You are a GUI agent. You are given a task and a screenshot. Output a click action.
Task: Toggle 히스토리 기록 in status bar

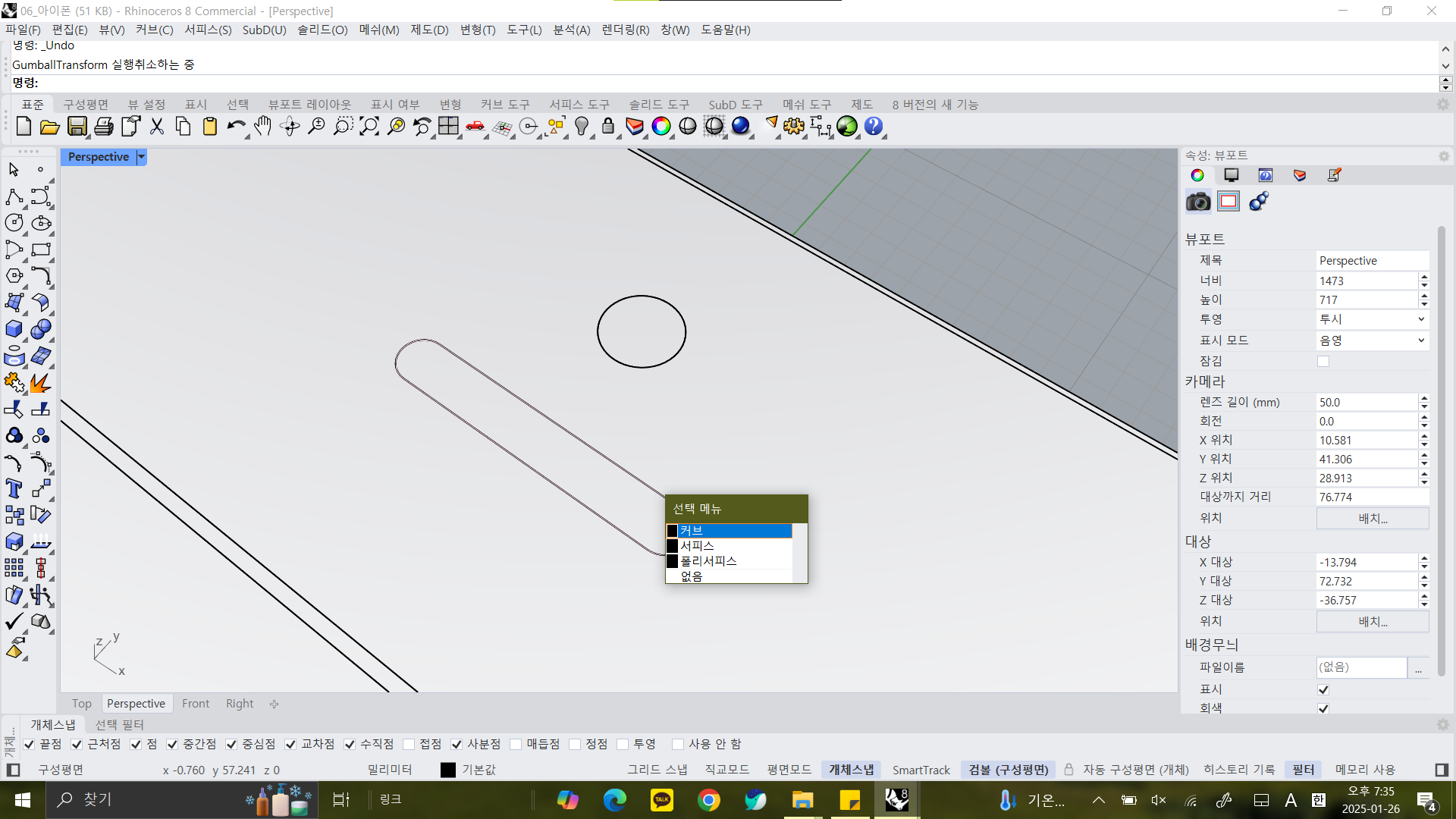(1239, 770)
